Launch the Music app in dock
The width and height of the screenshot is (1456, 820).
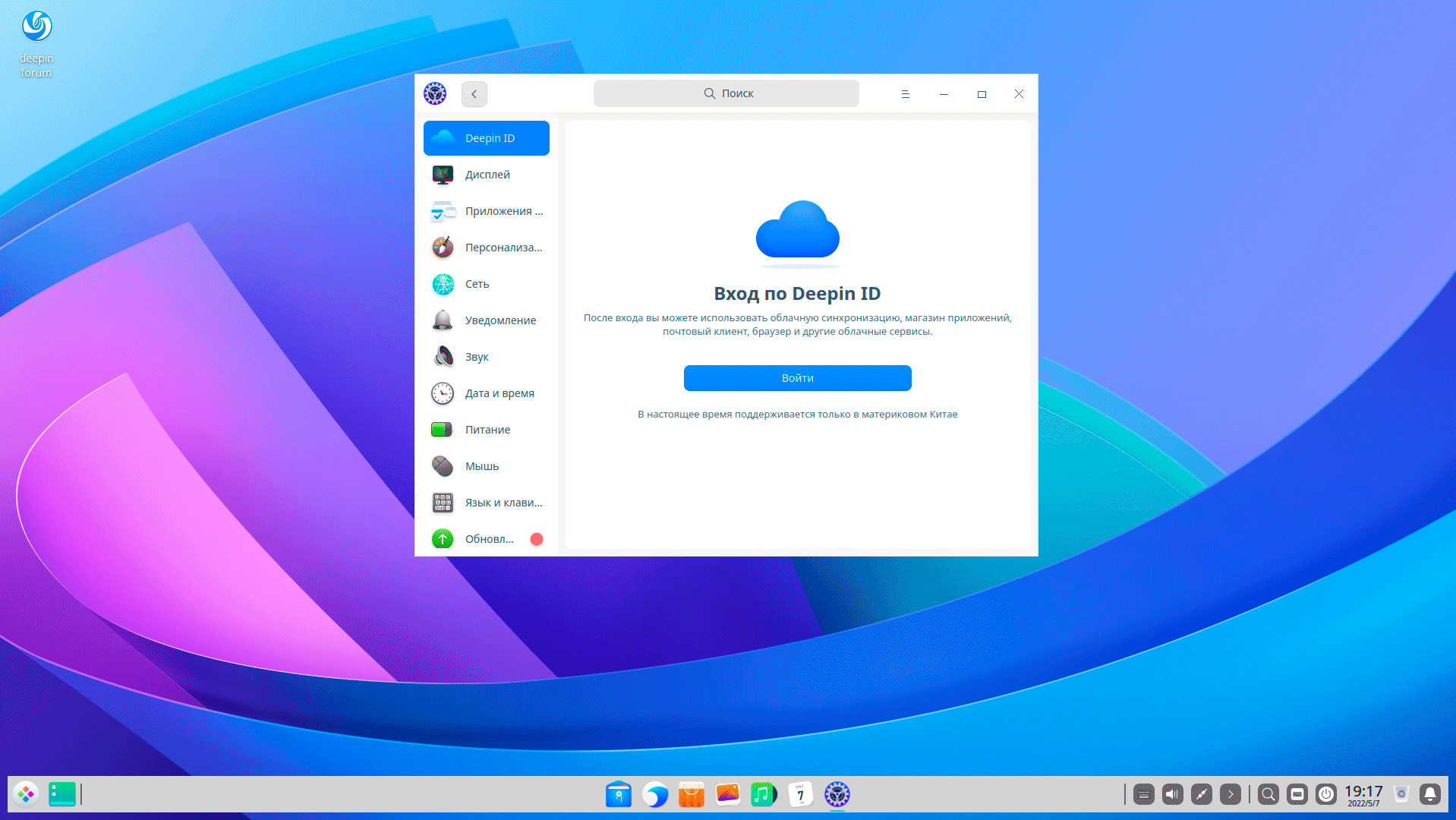pos(763,794)
